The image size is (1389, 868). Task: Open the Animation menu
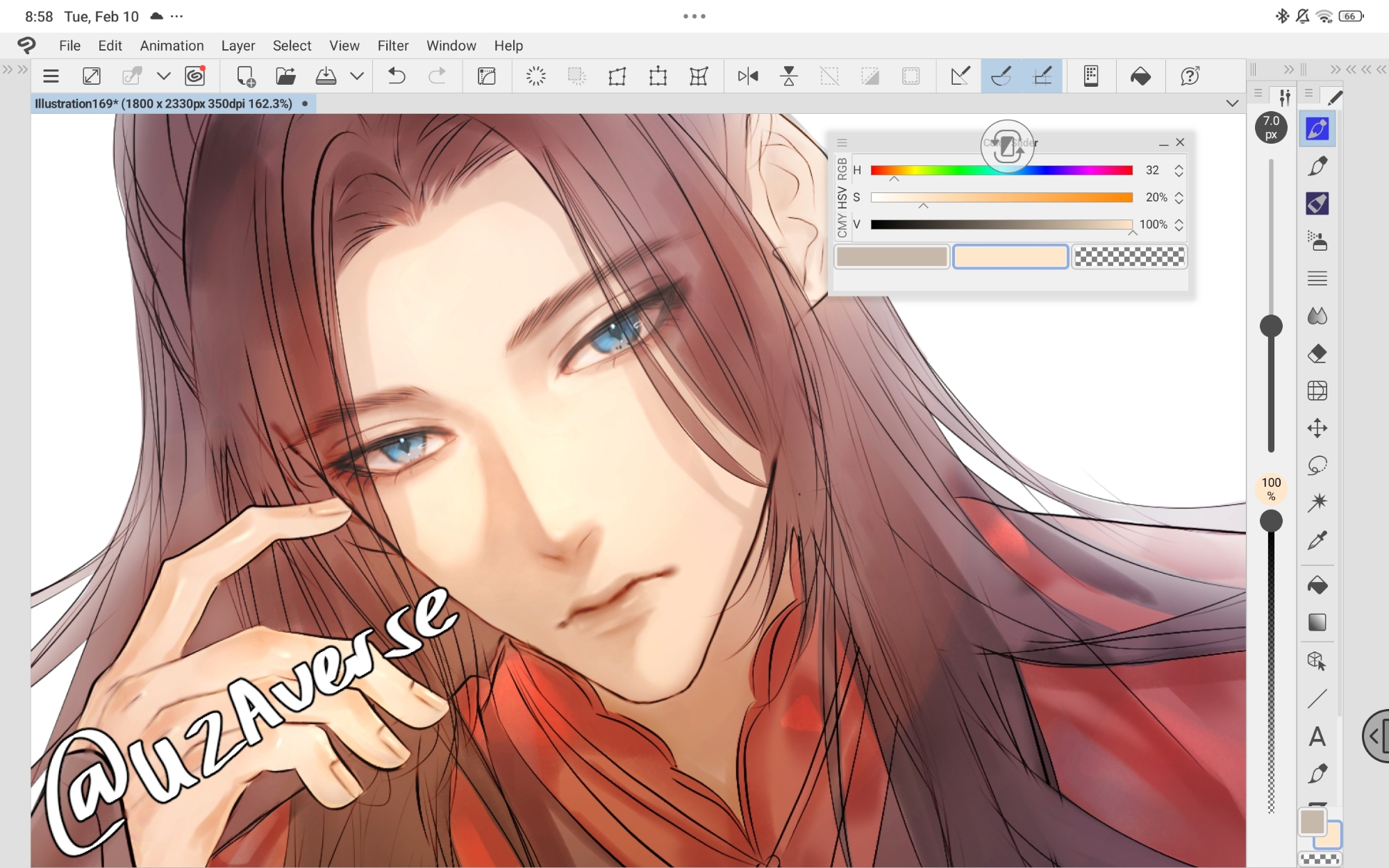[x=172, y=46]
